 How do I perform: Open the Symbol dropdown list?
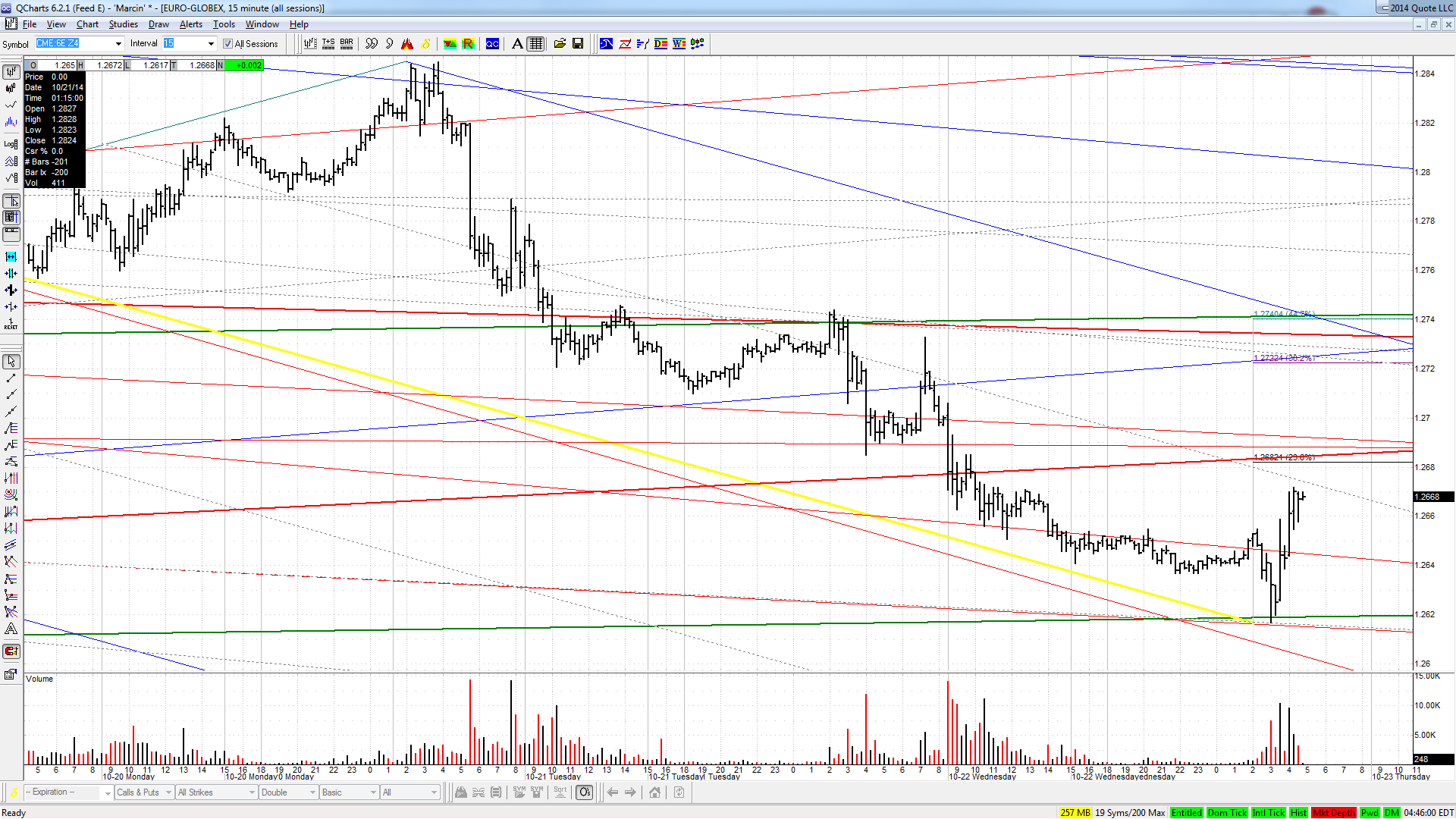coord(118,44)
